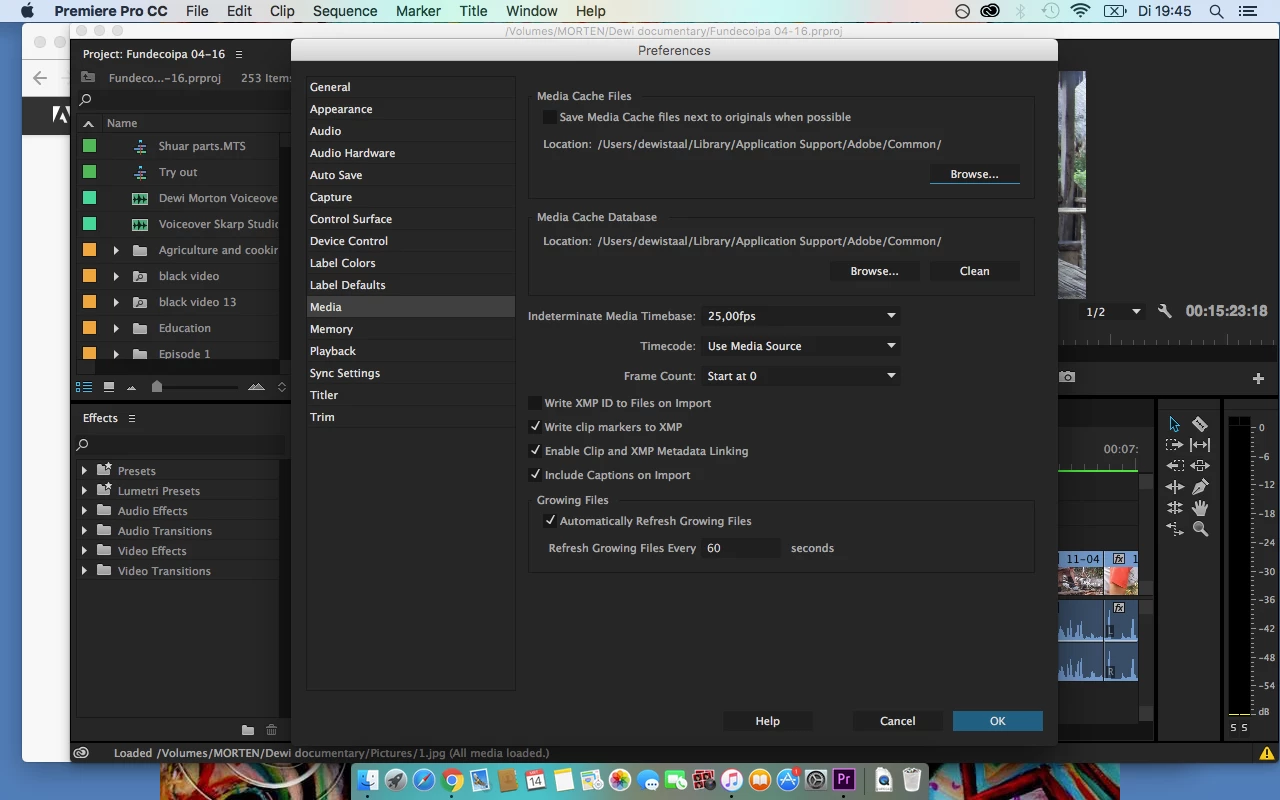1280x800 pixels.
Task: Enable Save Media Cache files next to originals
Action: pyautogui.click(x=549, y=117)
